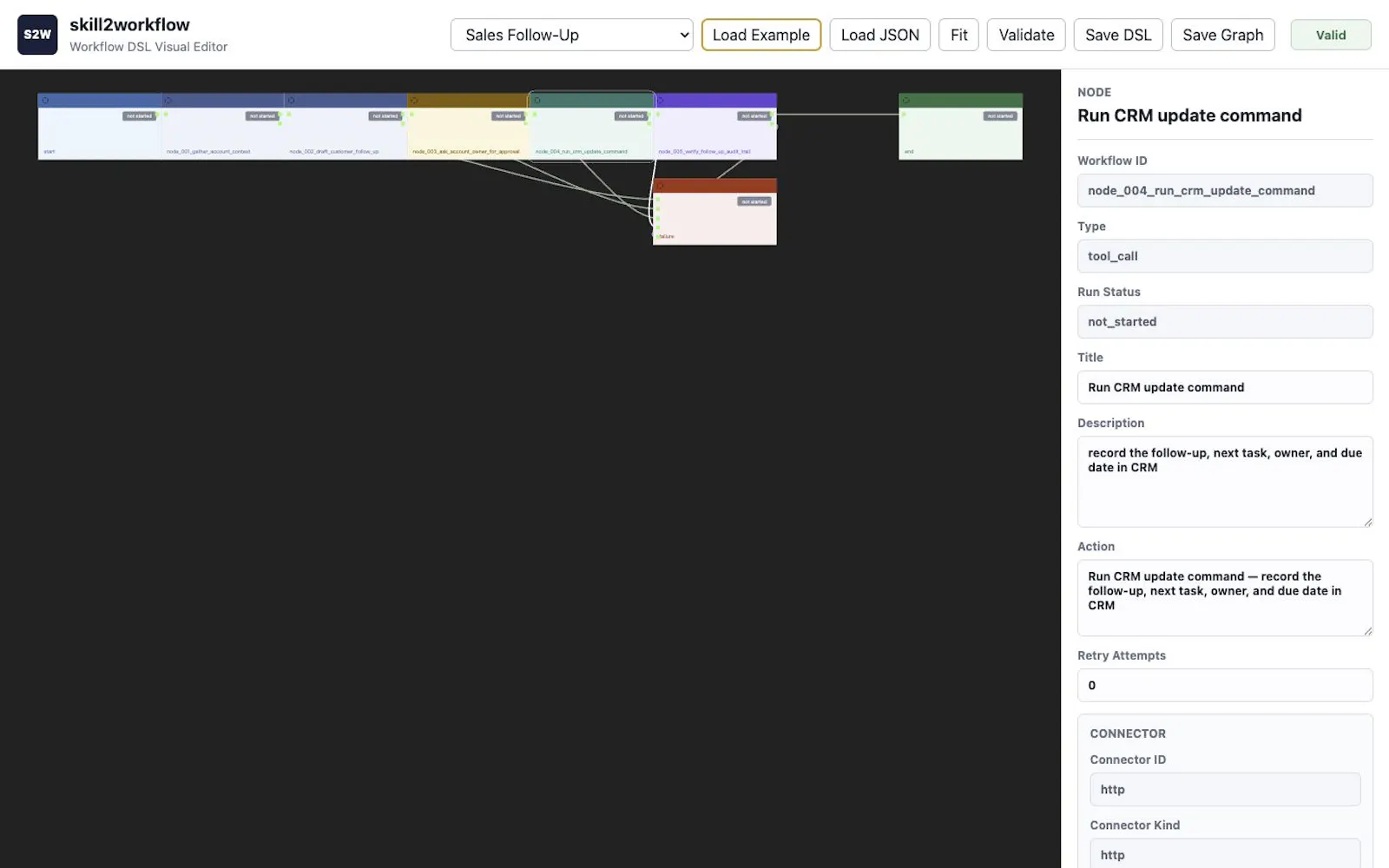Click the header icon of node_002_draft_customer_follow_up
1389x868 pixels.
click(291, 101)
